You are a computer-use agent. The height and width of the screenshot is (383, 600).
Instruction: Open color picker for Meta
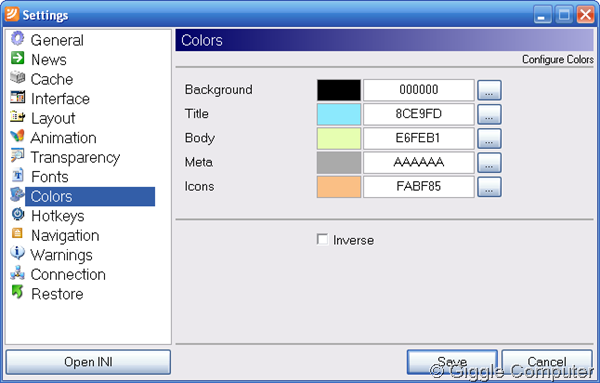coord(489,163)
